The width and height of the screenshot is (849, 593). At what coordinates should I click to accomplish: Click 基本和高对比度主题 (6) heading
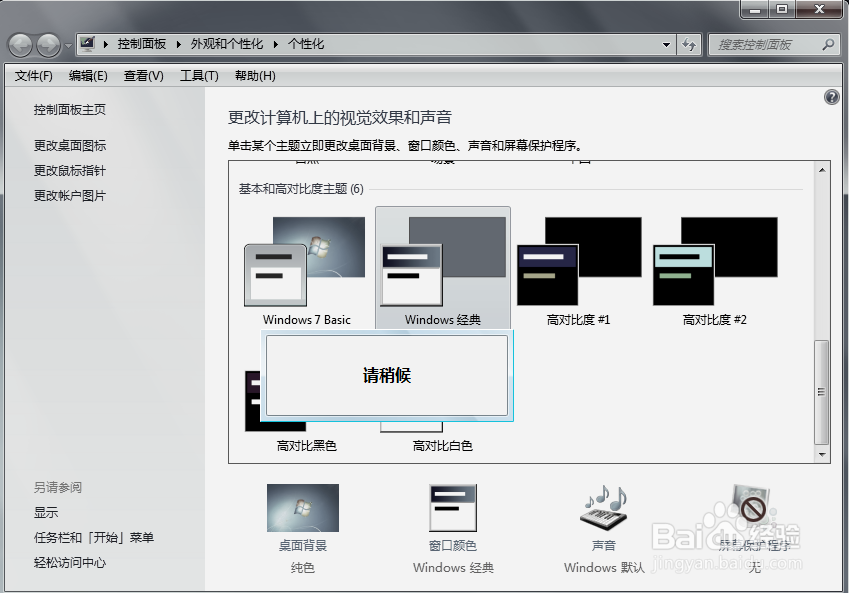pyautogui.click(x=301, y=188)
